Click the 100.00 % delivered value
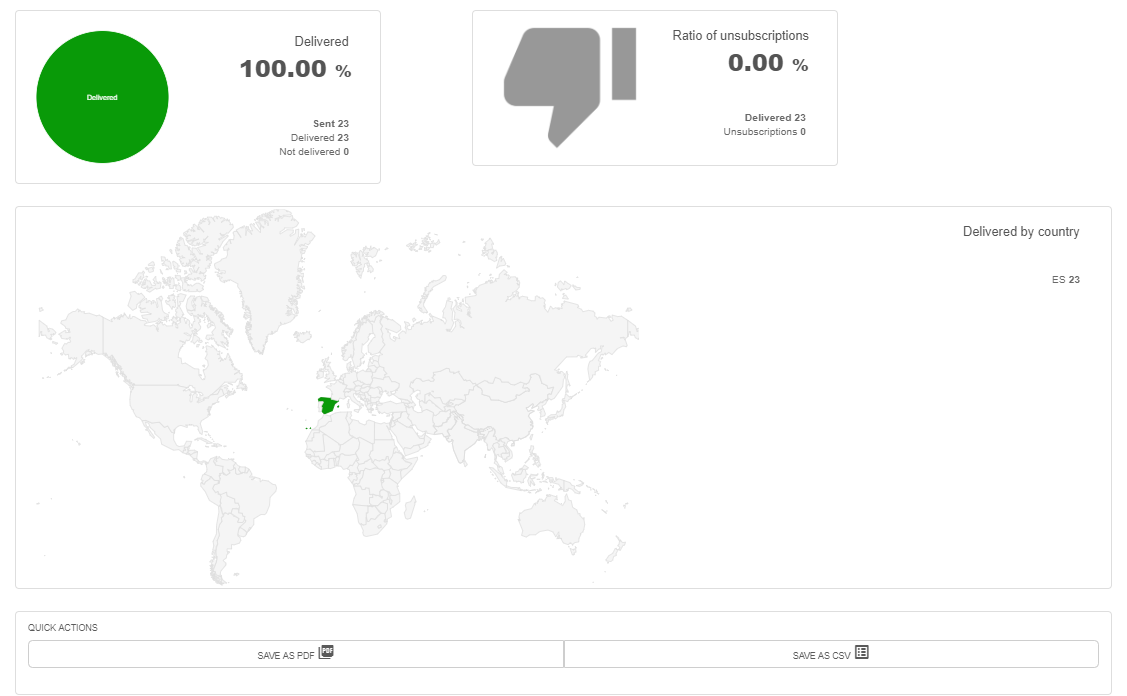 [295, 69]
